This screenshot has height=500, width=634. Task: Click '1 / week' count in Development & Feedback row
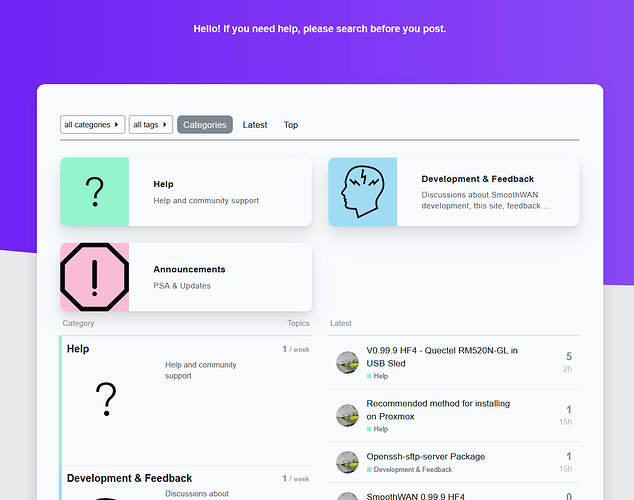coord(296,479)
